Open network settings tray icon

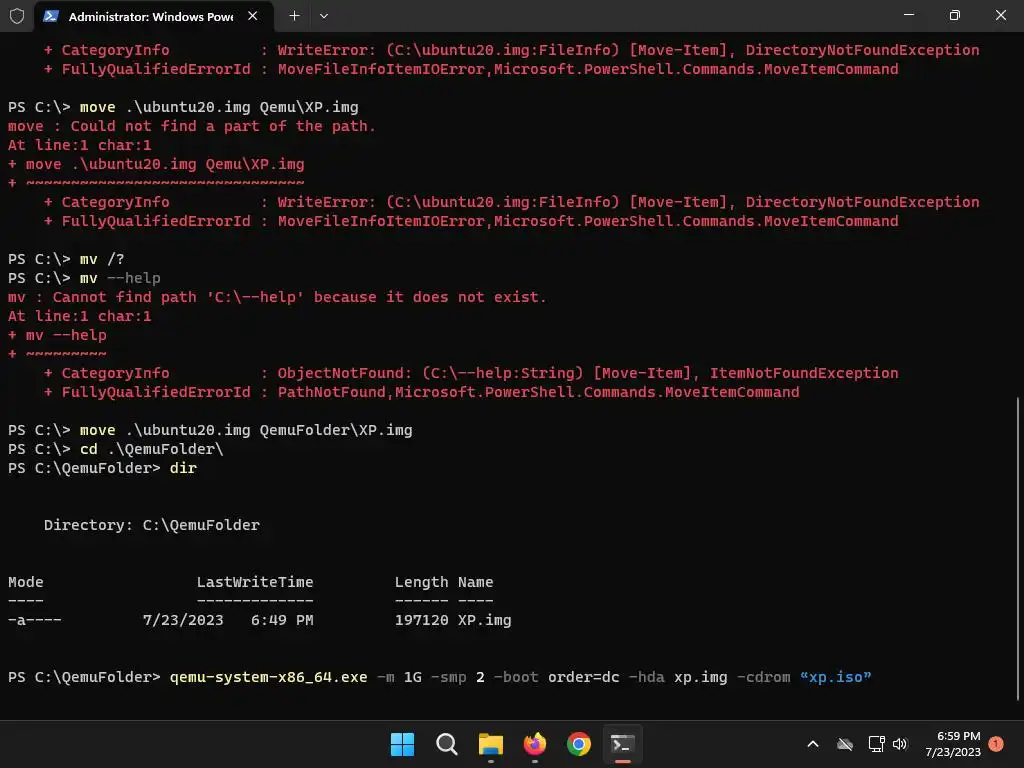[876, 744]
